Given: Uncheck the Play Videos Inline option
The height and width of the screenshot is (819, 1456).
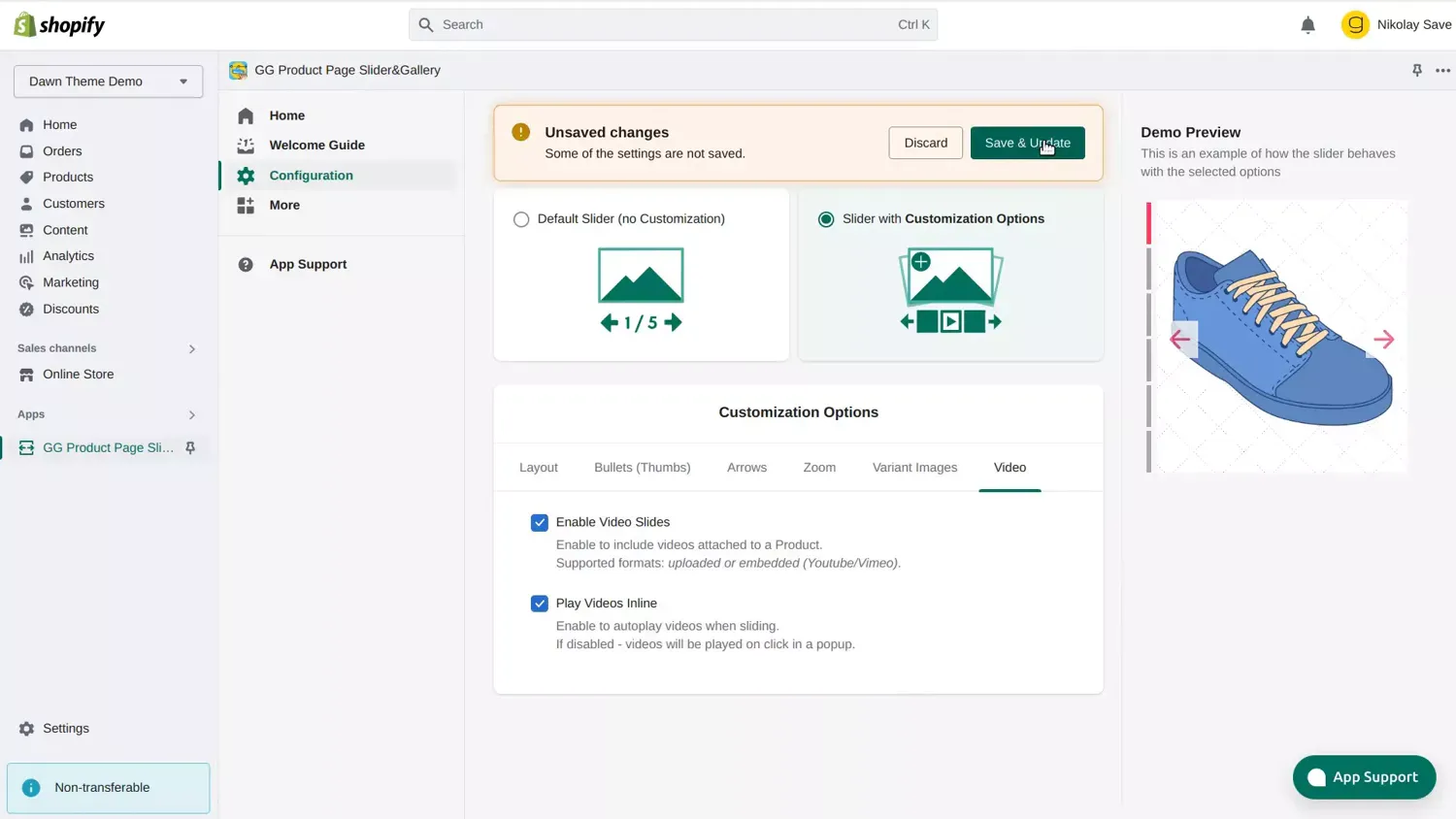Looking at the screenshot, I should coord(540,603).
